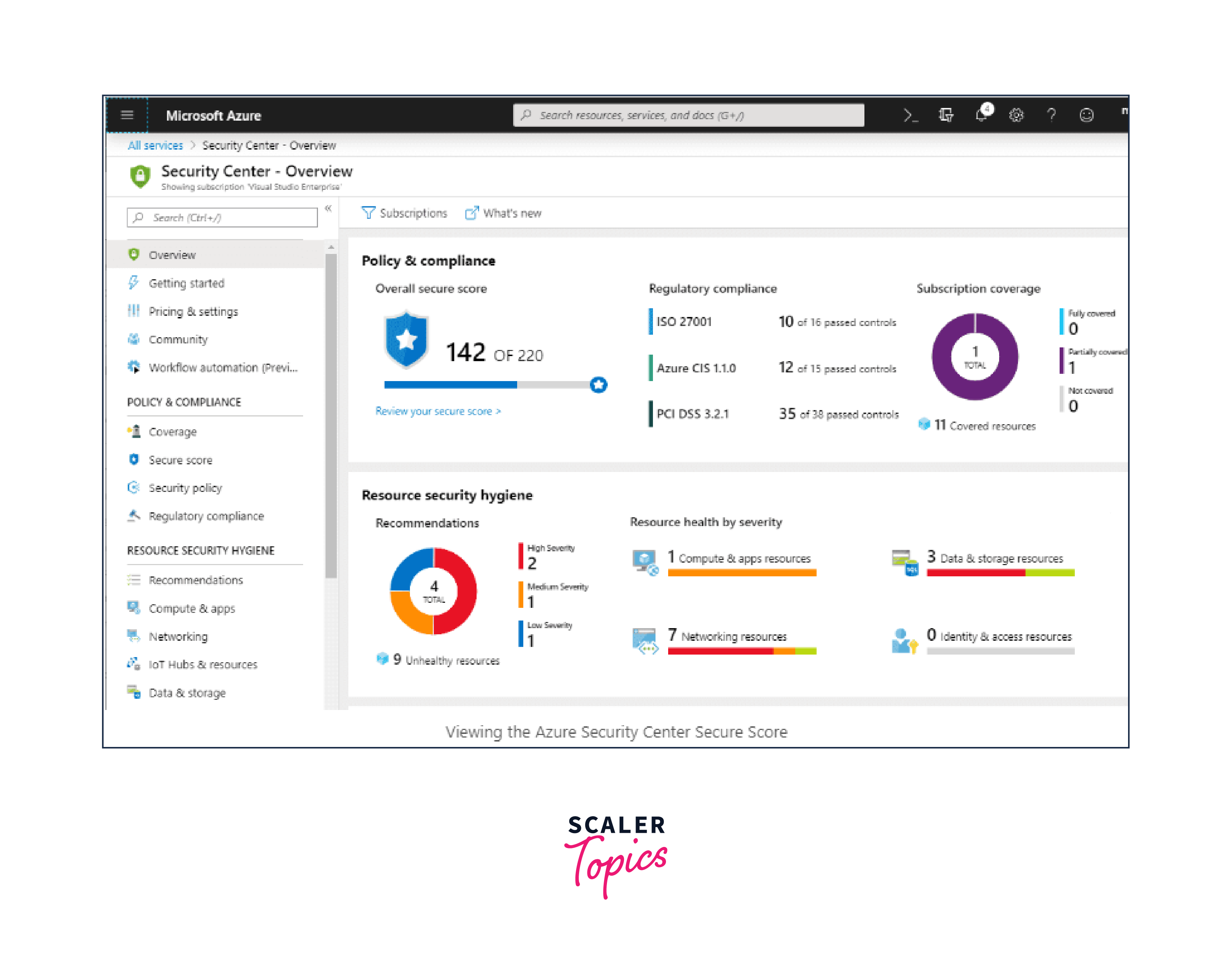Click the sidebar search field
The width and height of the screenshot is (1232, 969).
(x=222, y=218)
